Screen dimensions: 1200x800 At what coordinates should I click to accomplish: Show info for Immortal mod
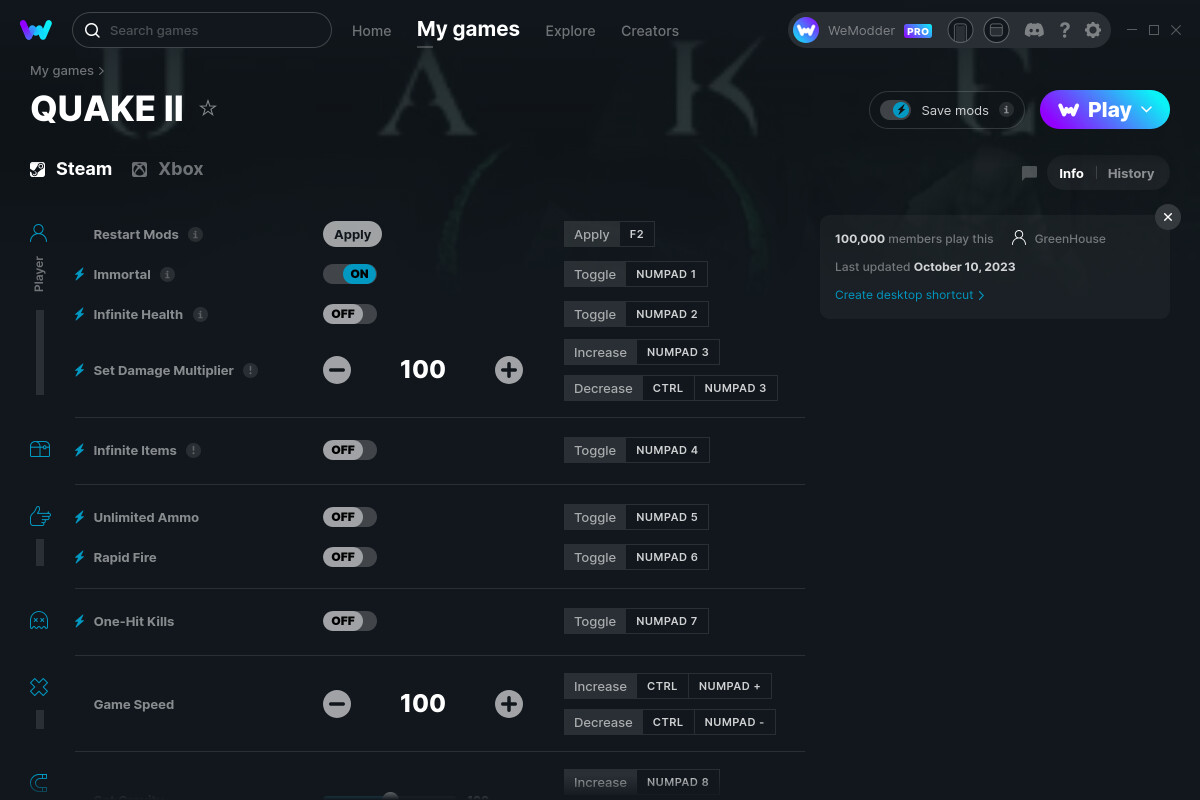pos(168,274)
